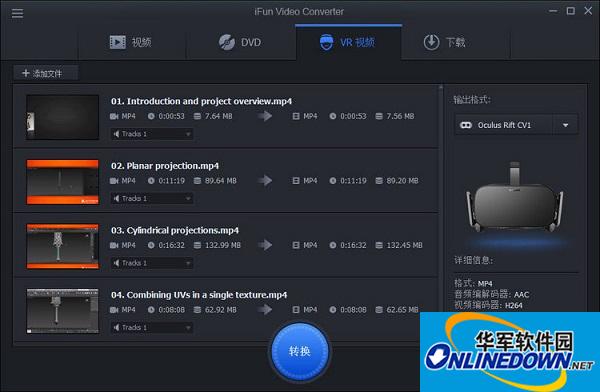Click title 03. Cylindrical projections.mp4

[x=175, y=230]
